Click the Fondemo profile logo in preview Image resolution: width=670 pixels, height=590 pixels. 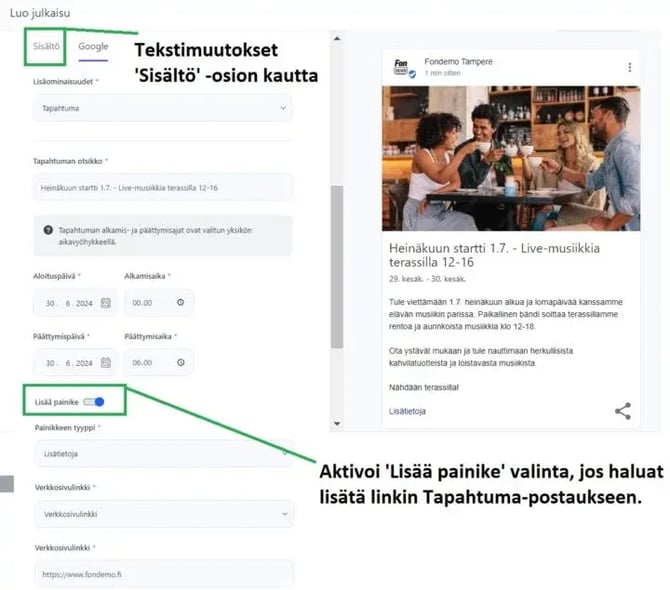click(x=404, y=68)
